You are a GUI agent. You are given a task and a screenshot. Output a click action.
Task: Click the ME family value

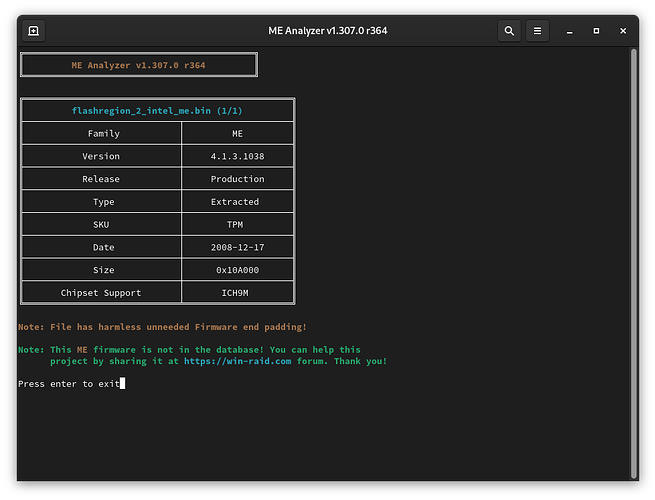(x=237, y=134)
